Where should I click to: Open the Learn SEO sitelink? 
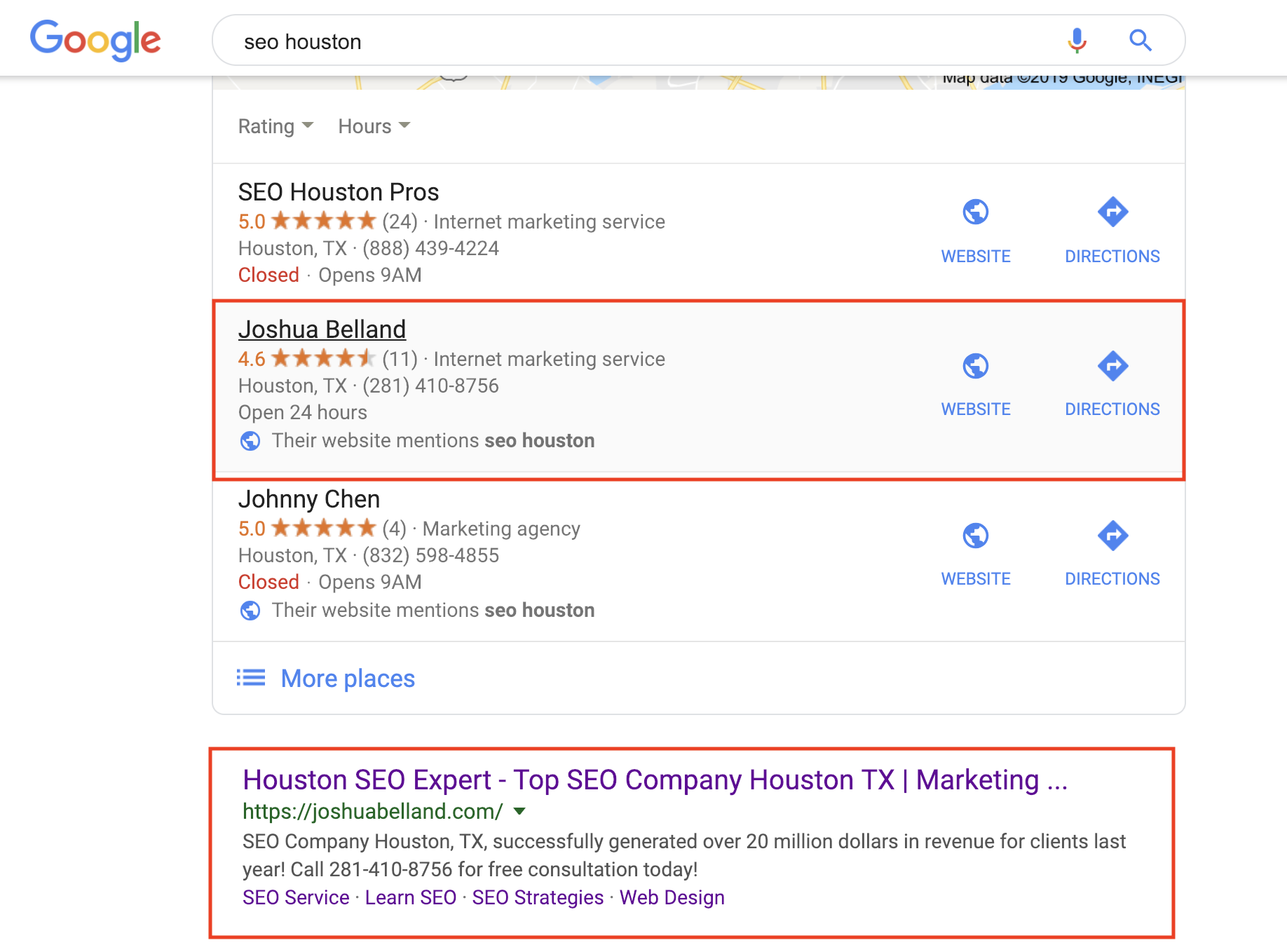411,897
